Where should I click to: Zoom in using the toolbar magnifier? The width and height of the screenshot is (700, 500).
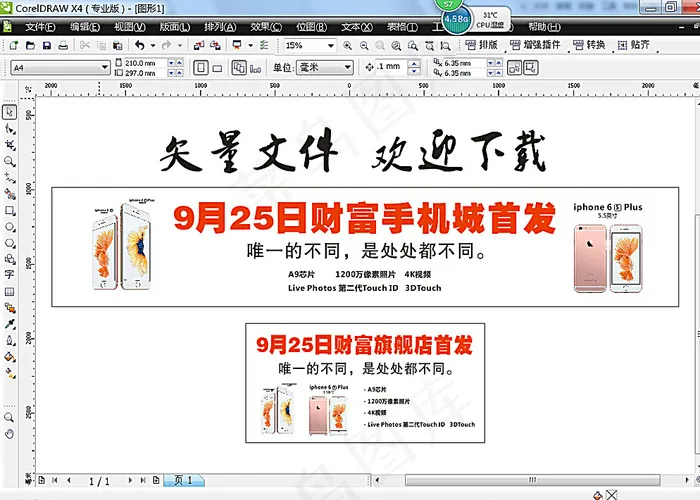347,46
